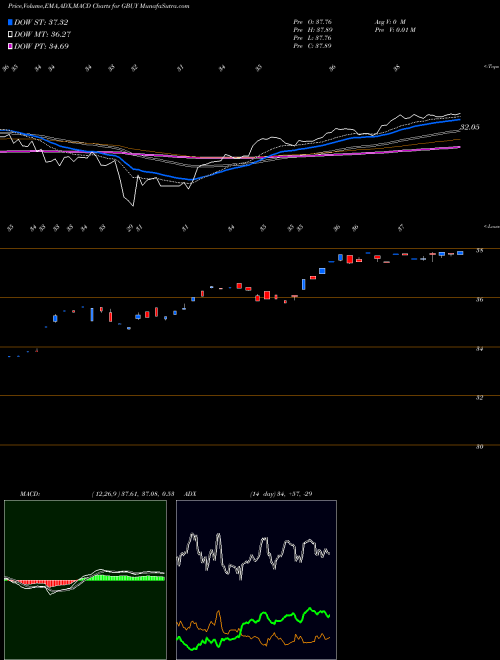Open the ADX indicator chart panel
Screen dimensions: 500x660
(x=256, y=580)
